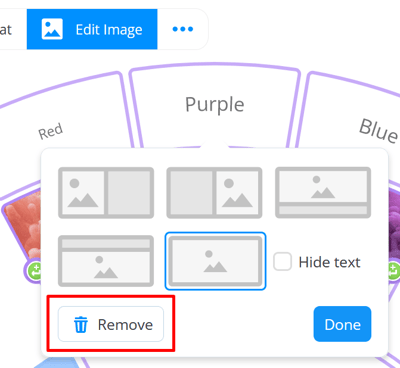The width and height of the screenshot is (400, 368).
Task: Click picture icon in Edit Image tab
Action: (x=52, y=29)
